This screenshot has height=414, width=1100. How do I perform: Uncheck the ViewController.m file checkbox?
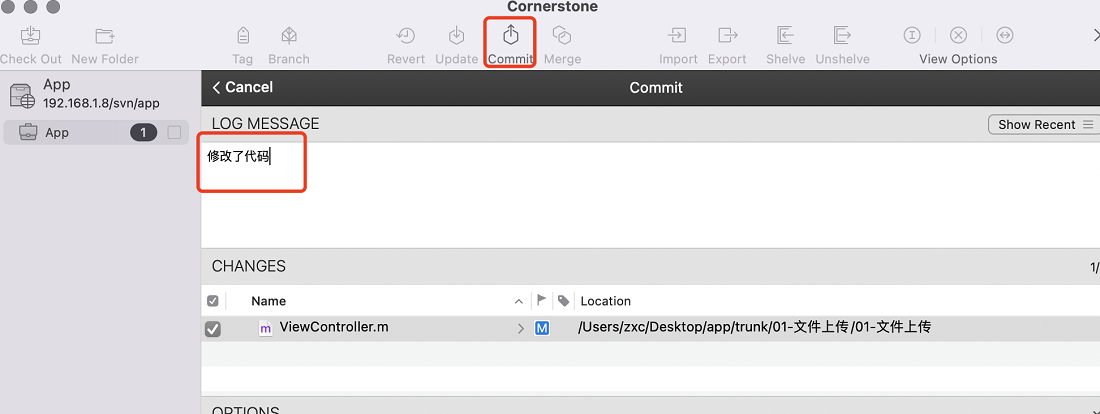coord(213,328)
